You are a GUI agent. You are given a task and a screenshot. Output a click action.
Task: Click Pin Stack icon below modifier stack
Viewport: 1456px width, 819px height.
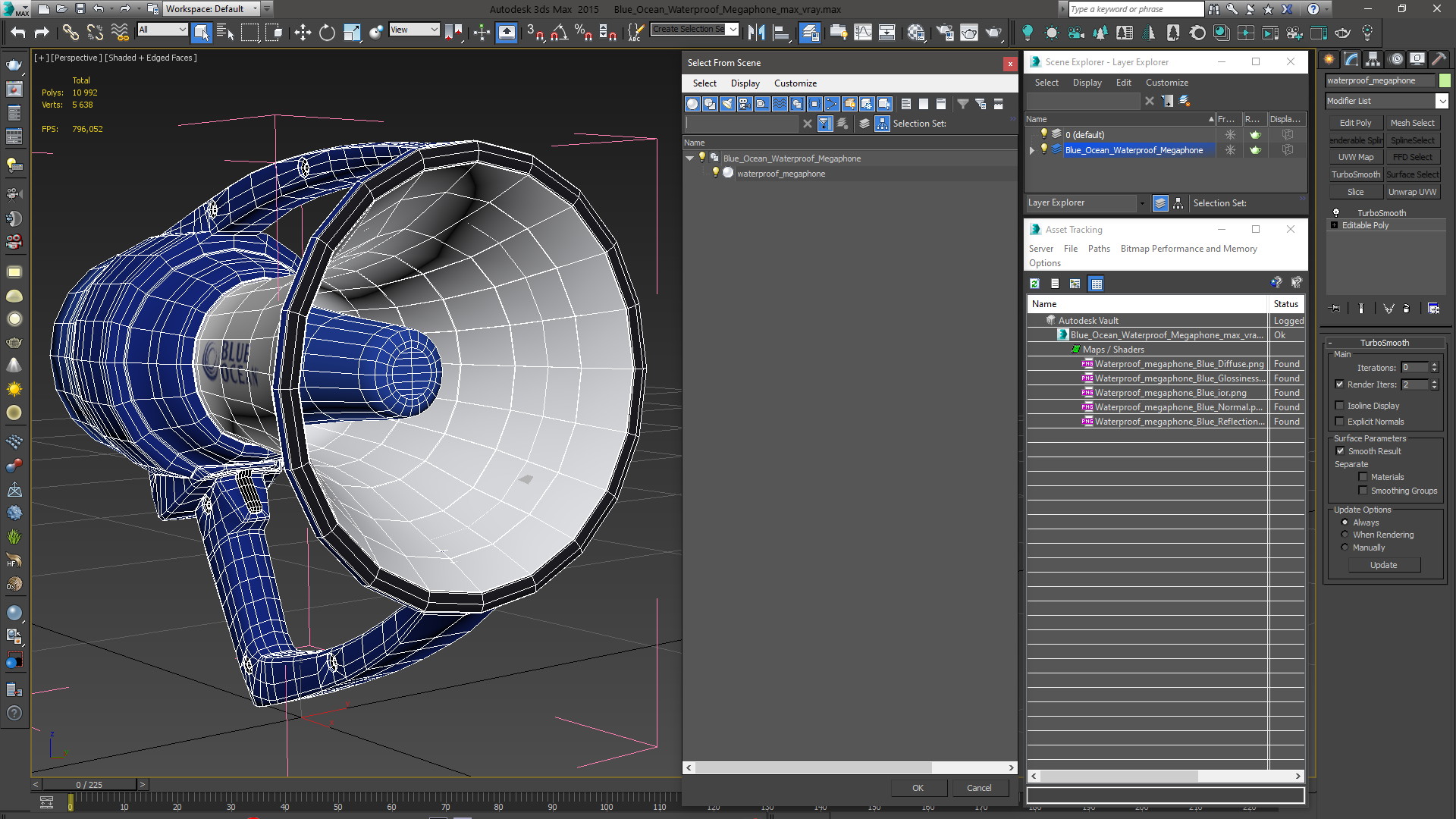coord(1335,309)
